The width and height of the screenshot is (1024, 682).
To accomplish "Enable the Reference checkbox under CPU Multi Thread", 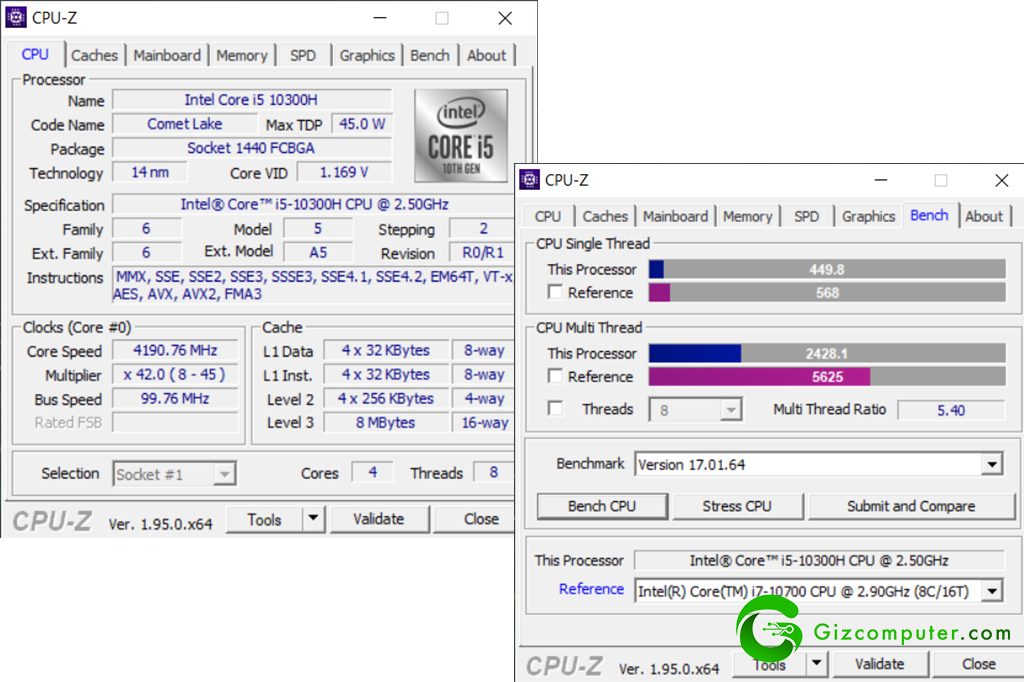I will point(555,376).
